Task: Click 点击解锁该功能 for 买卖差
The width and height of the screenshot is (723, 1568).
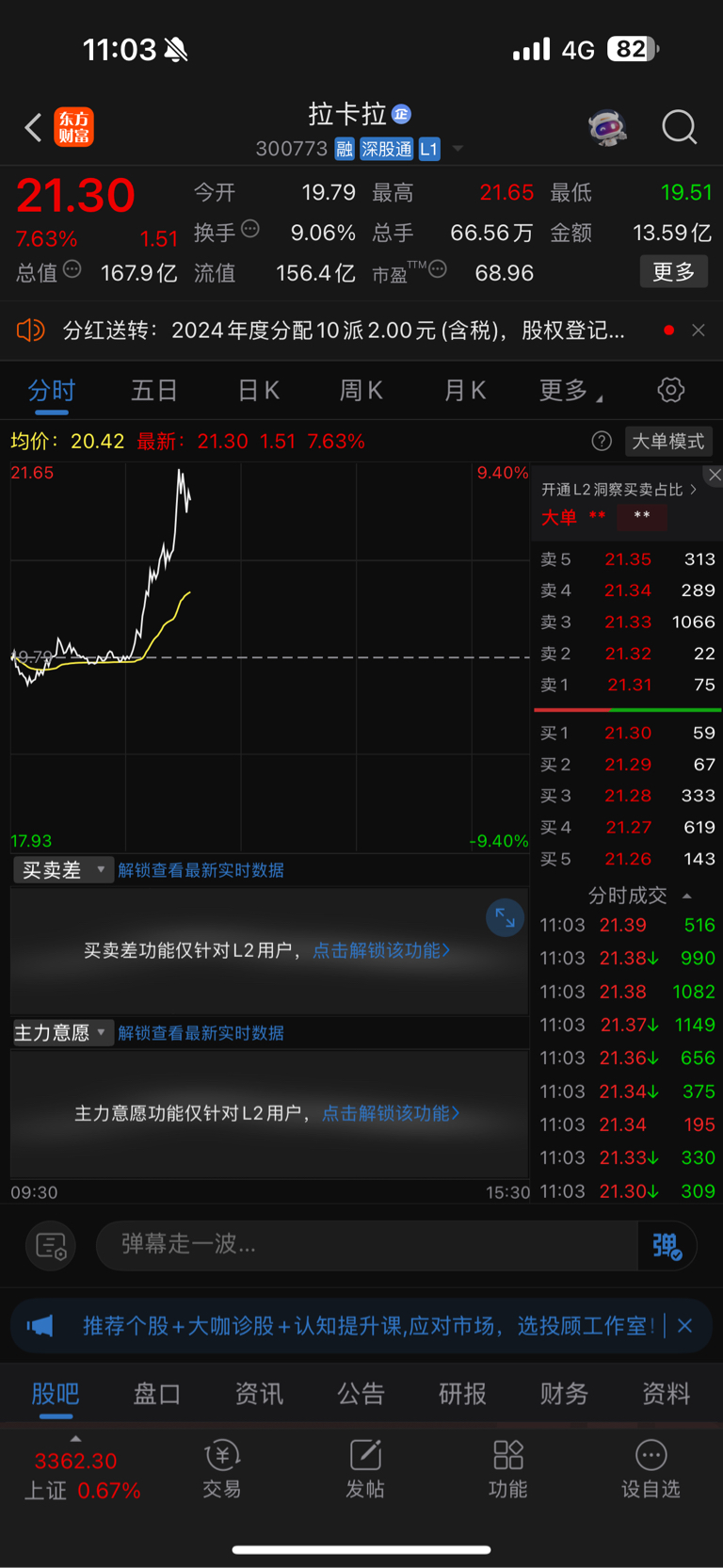Action: [381, 951]
